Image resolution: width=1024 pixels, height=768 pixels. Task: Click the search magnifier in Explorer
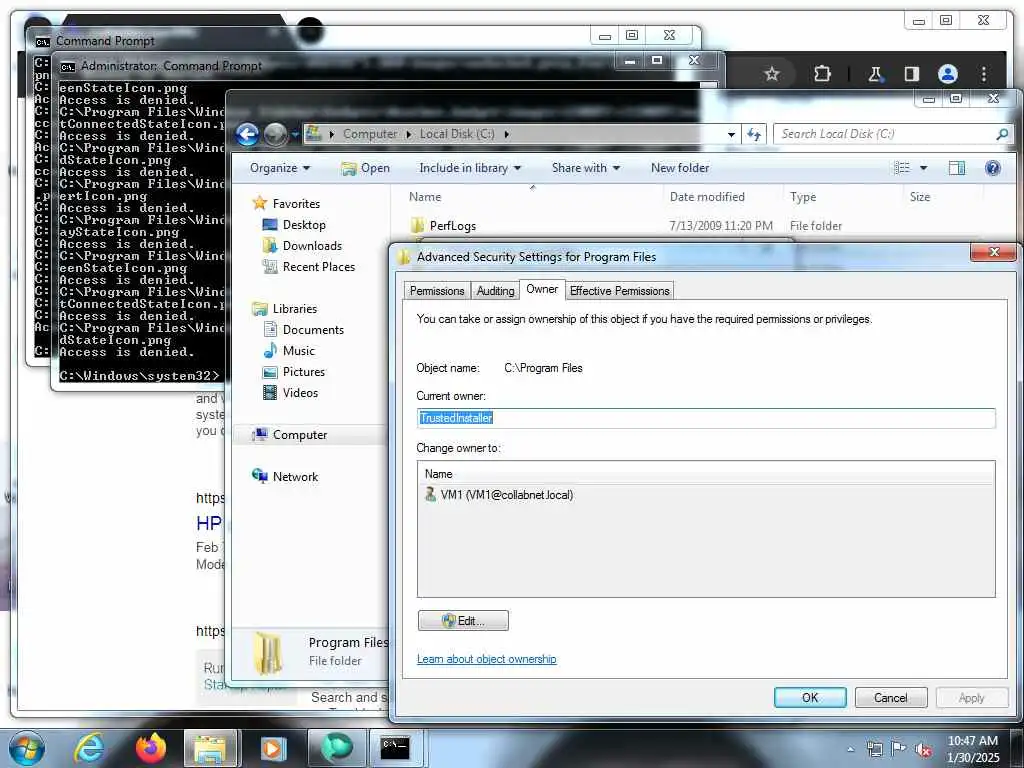[x=1002, y=134]
